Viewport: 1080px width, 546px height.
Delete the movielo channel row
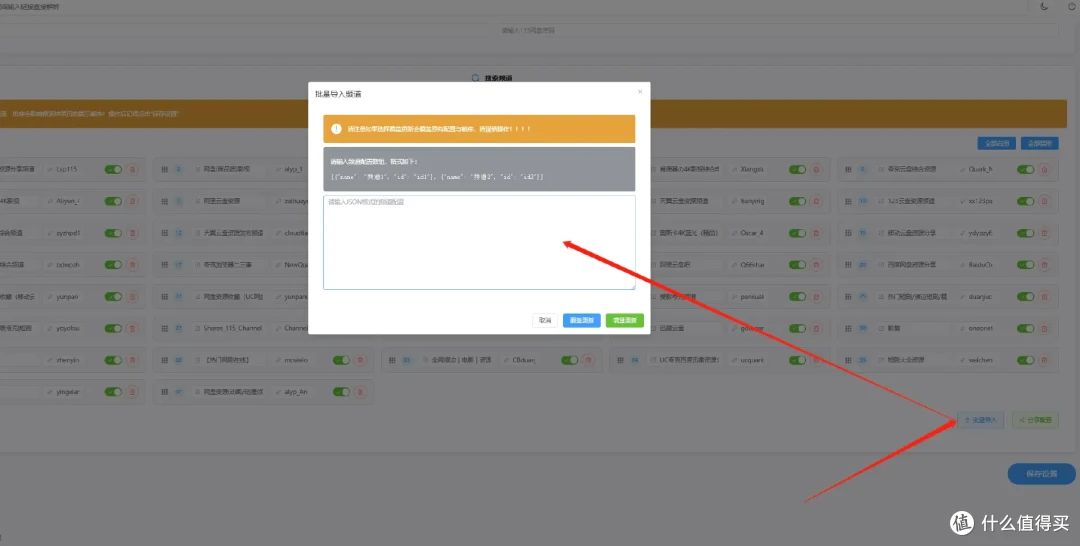coord(360,360)
